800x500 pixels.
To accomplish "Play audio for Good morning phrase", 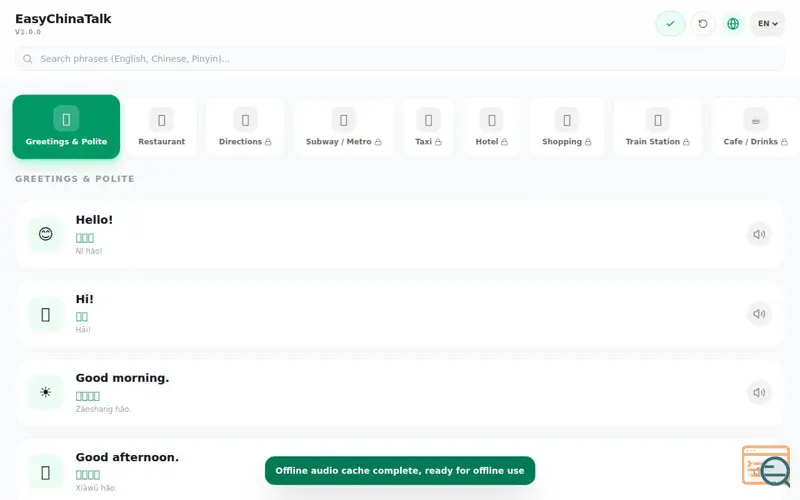I will [x=759, y=392].
